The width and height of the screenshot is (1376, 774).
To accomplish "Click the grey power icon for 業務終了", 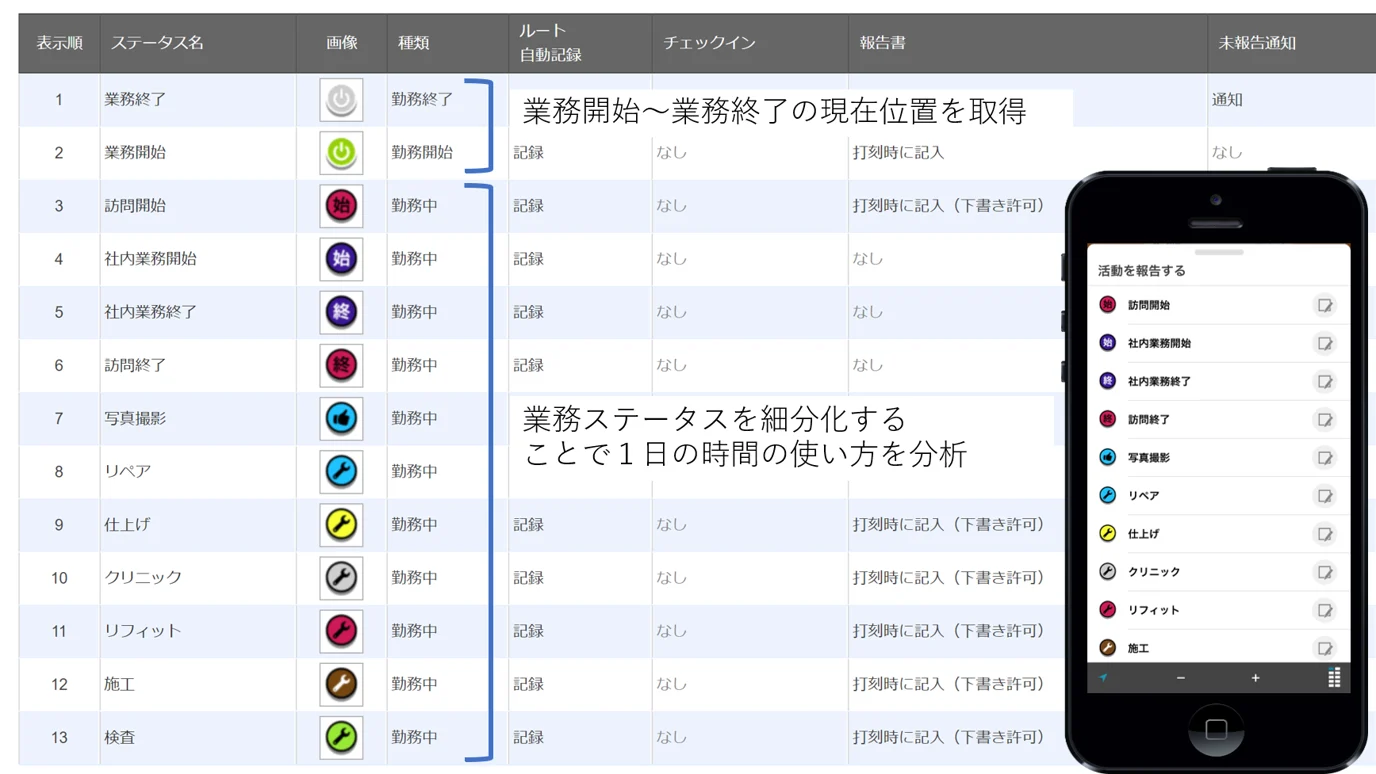I will coord(341,100).
